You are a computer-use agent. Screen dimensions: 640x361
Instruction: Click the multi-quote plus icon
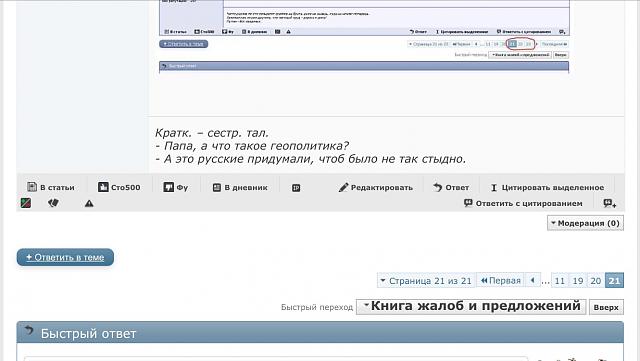pos(610,203)
